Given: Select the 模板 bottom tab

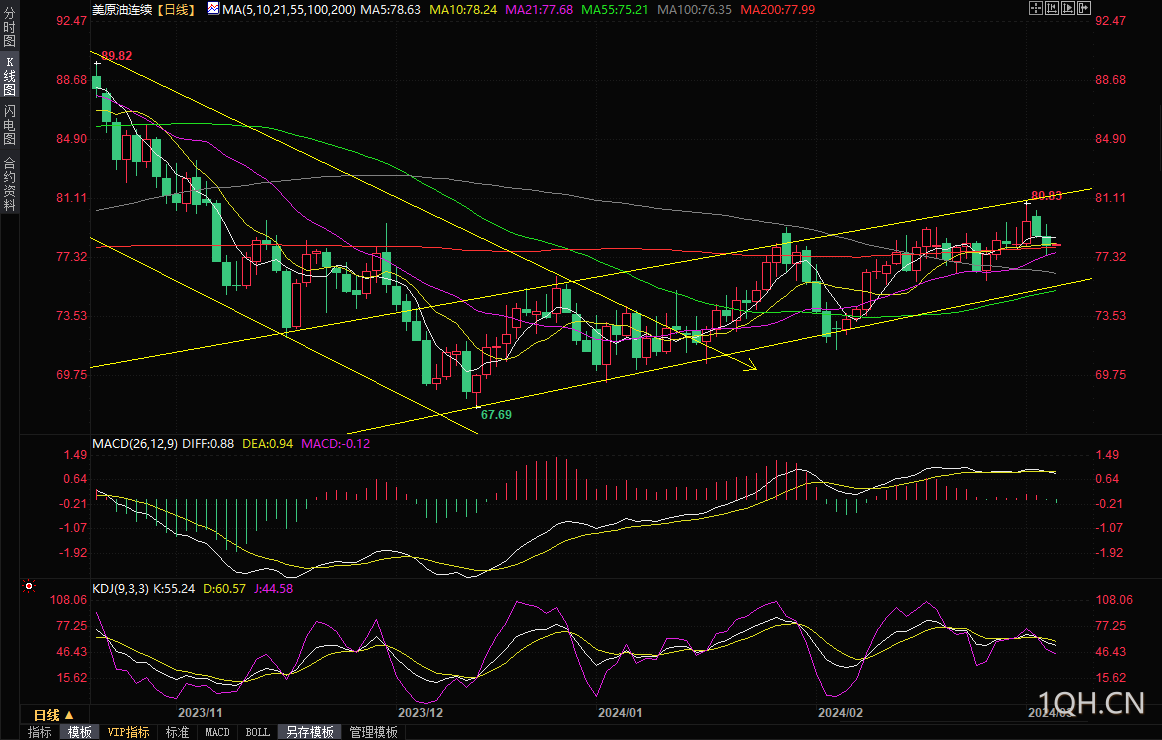Looking at the screenshot, I should [80, 732].
